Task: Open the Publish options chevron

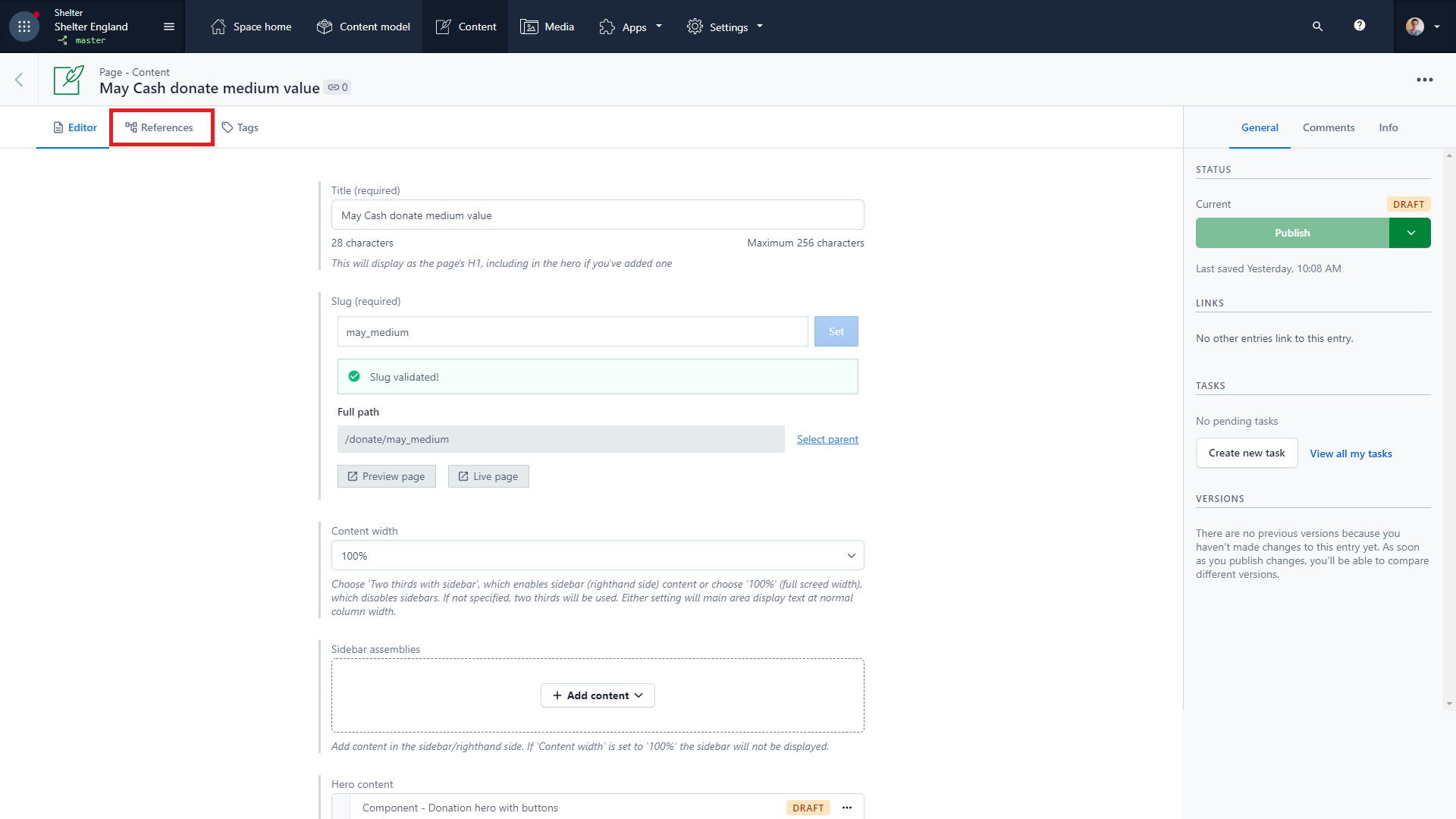Action: tap(1410, 233)
